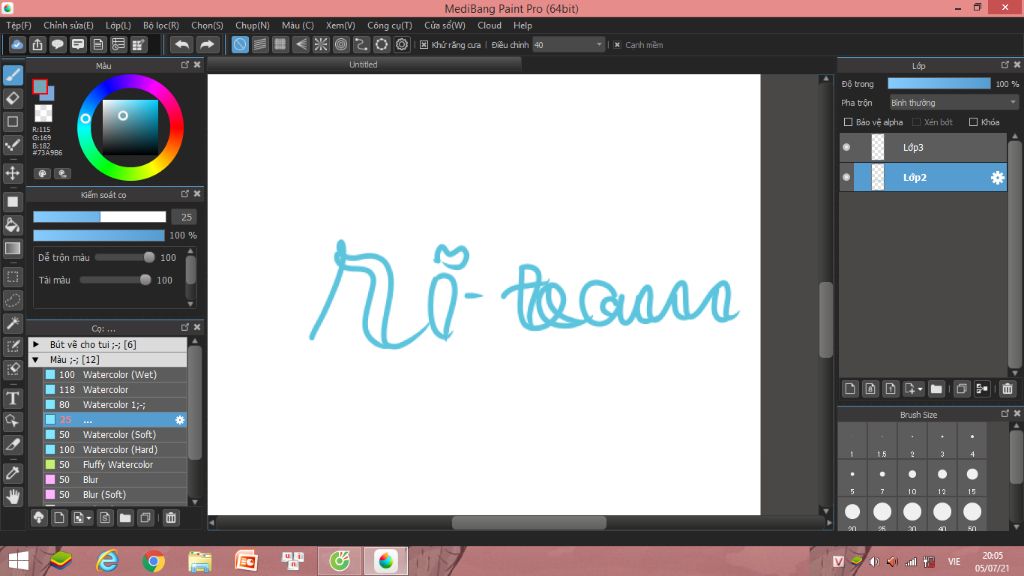Image resolution: width=1024 pixels, height=576 pixels.
Task: Enable the parallel lines snap guide
Action: tap(260, 44)
